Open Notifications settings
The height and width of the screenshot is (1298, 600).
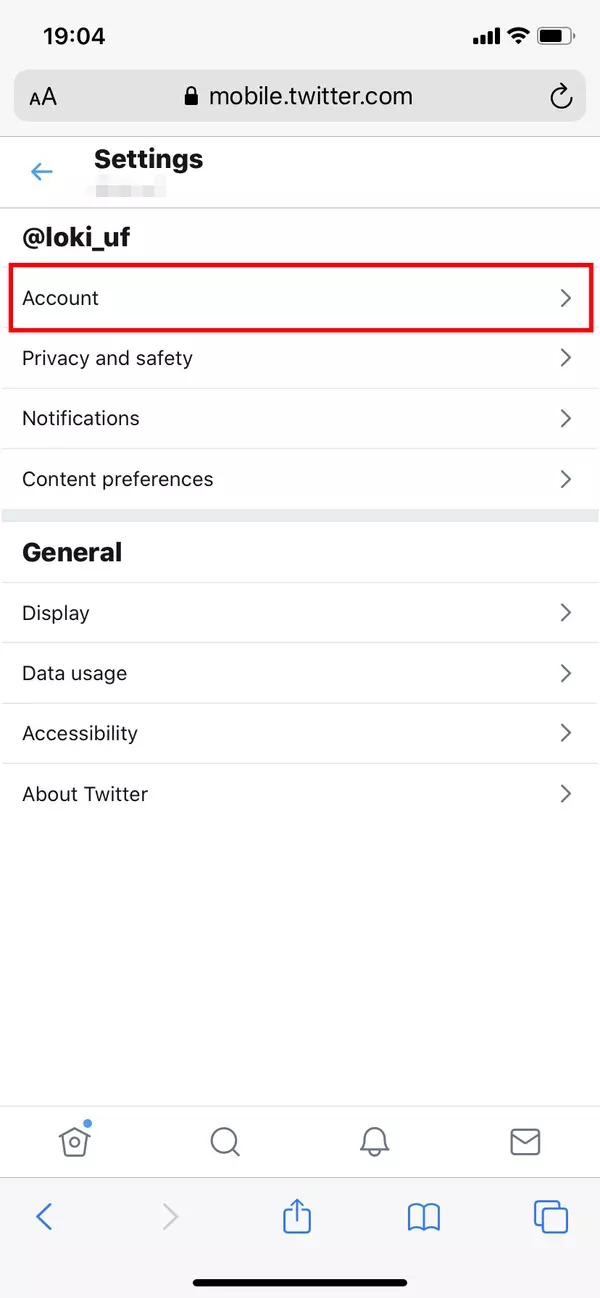tap(300, 418)
